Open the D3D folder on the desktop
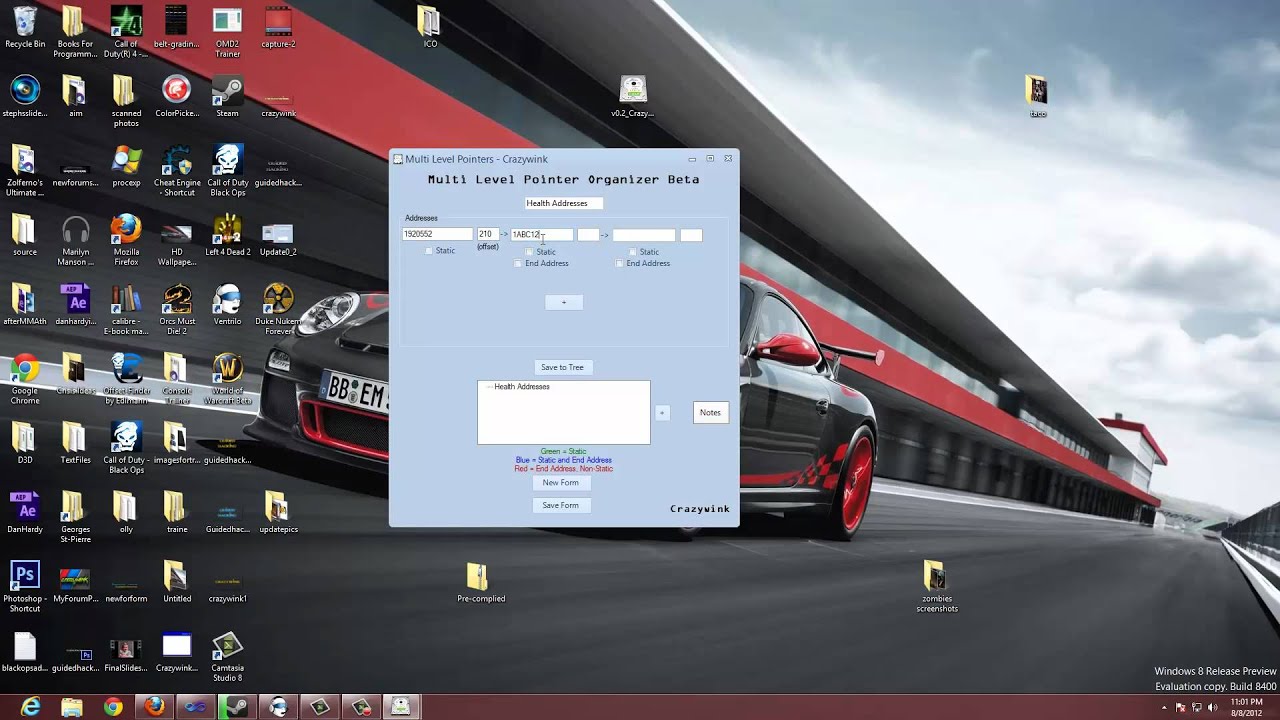Viewport: 1280px width, 720px height. coord(25,443)
